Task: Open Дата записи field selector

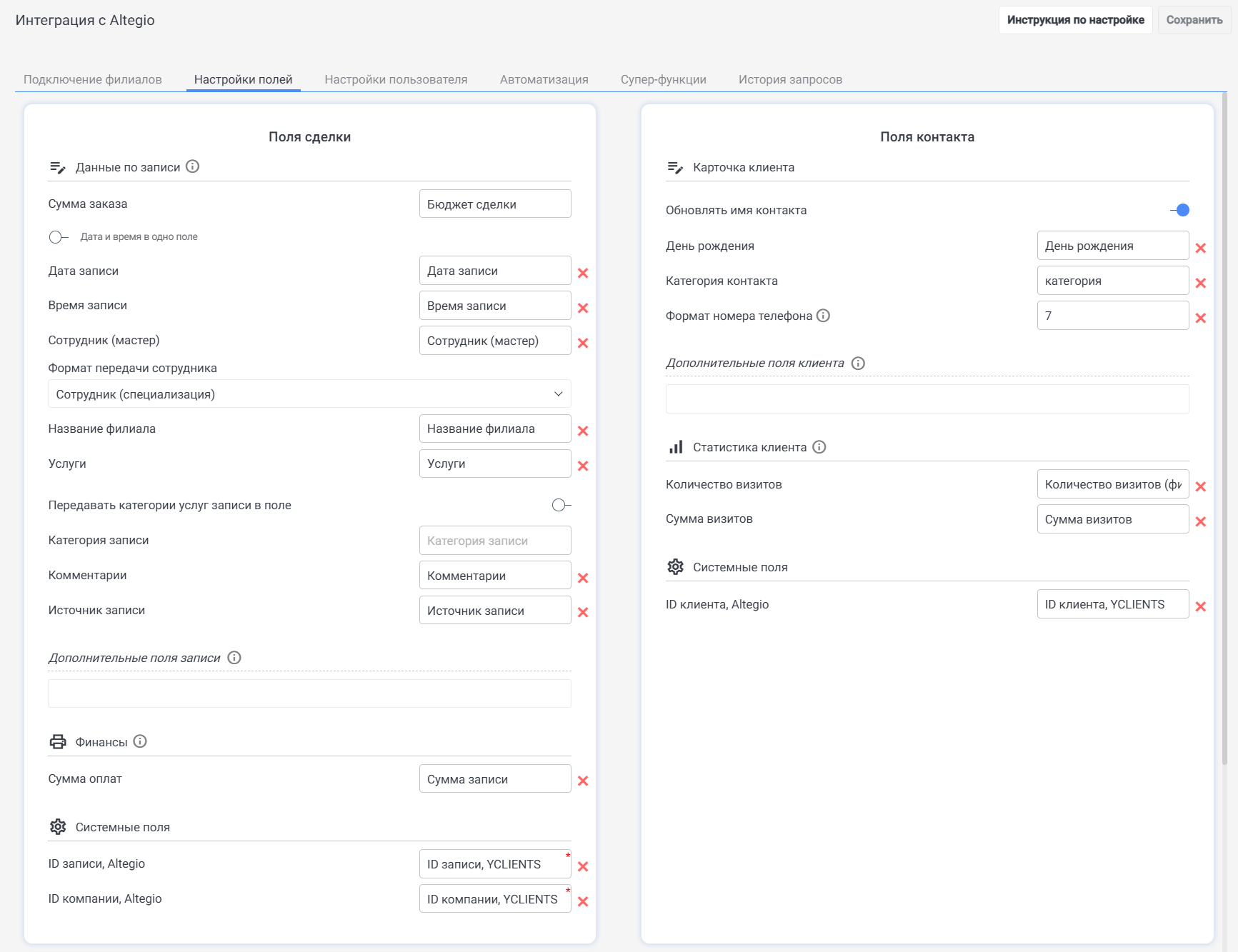Action: [x=495, y=271]
